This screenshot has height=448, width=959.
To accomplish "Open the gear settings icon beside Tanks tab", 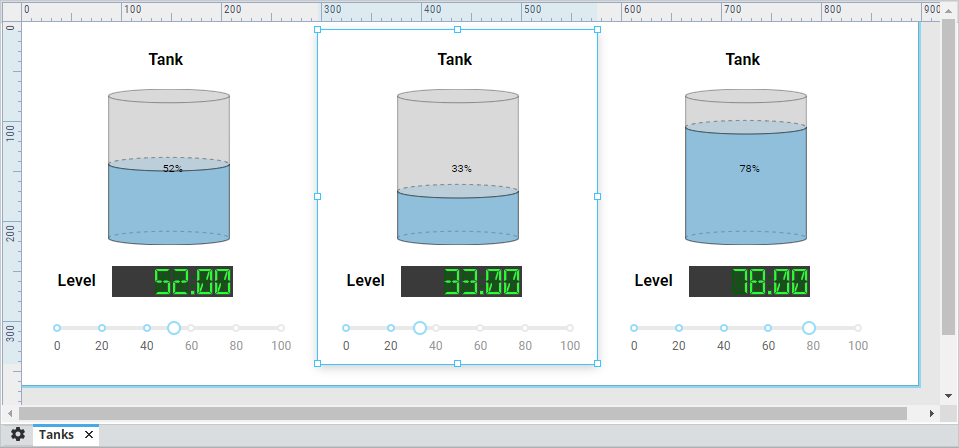I will point(18,435).
